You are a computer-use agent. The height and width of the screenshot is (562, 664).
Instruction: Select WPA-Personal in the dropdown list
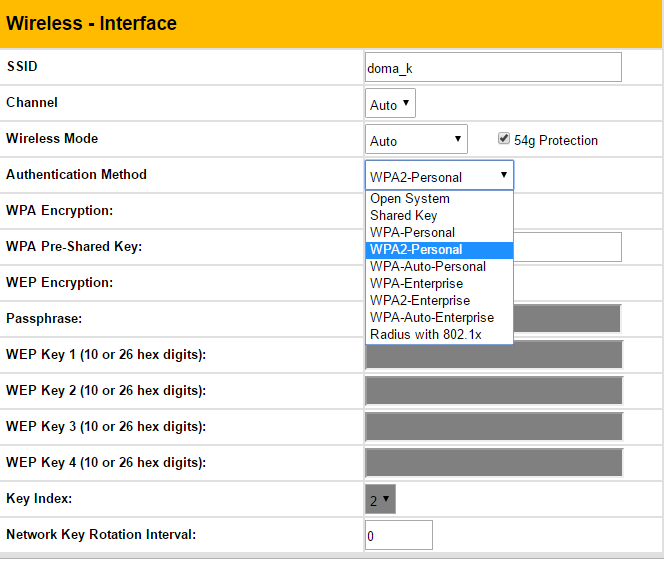coord(439,233)
